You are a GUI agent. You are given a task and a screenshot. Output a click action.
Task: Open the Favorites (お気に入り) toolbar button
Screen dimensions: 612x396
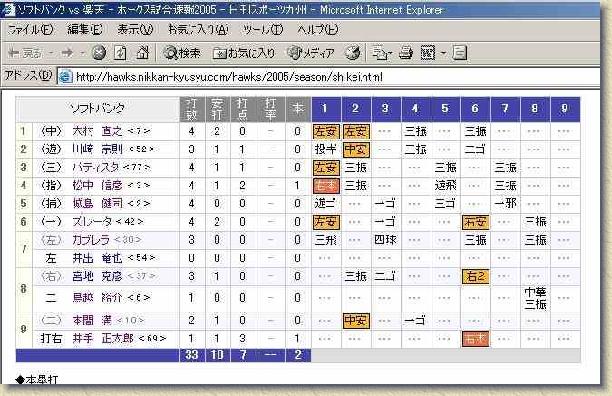[x=244, y=53]
